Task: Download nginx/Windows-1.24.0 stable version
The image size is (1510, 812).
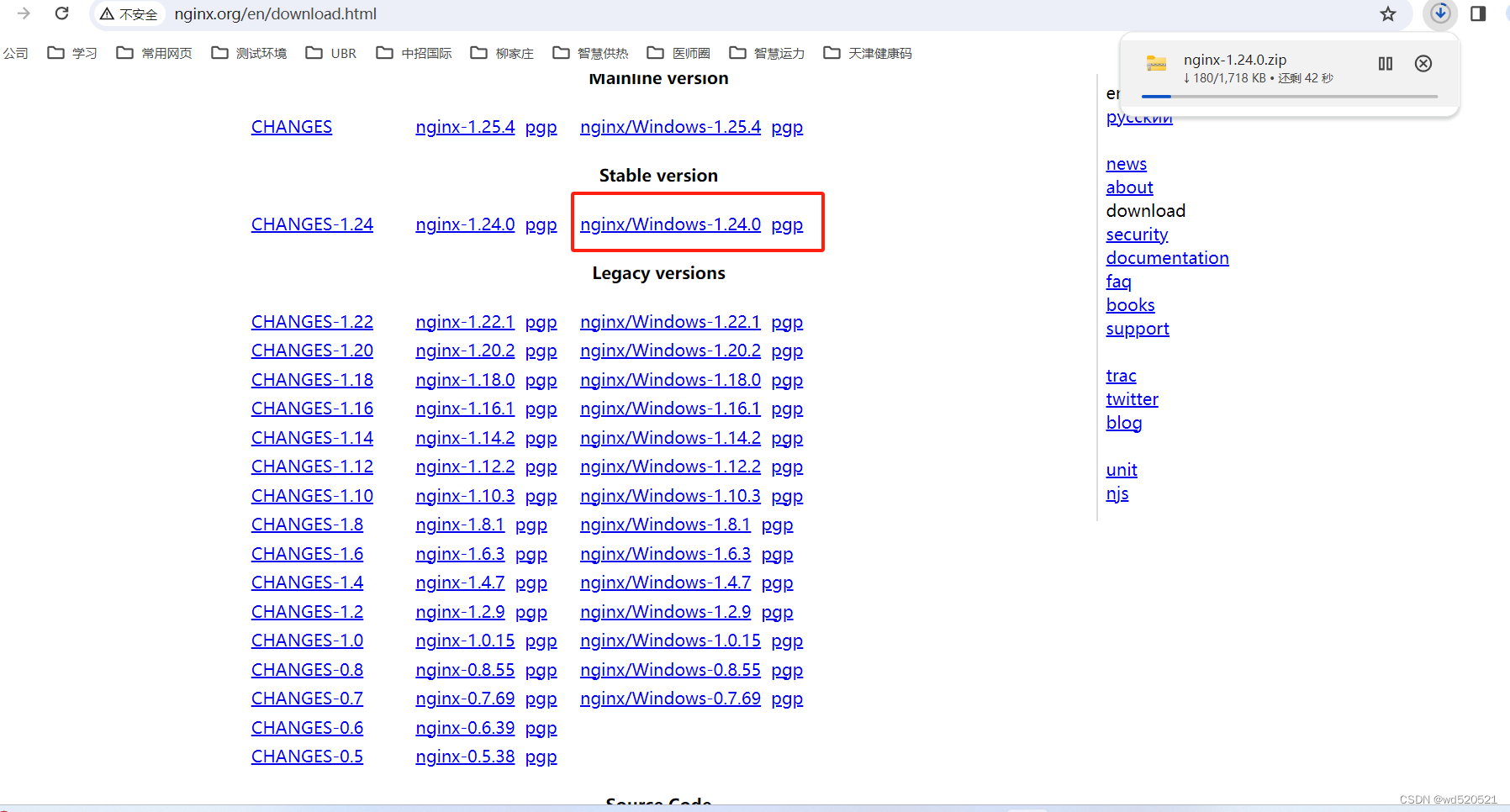Action: (670, 224)
